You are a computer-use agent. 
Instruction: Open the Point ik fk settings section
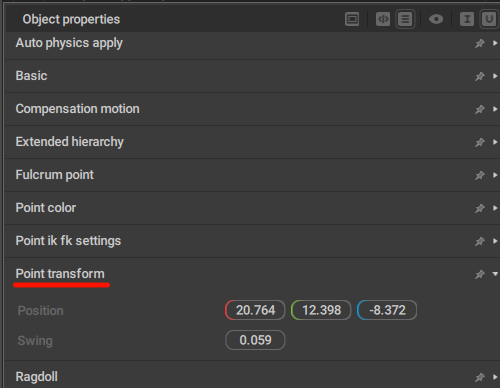pyautogui.click(x=252, y=241)
